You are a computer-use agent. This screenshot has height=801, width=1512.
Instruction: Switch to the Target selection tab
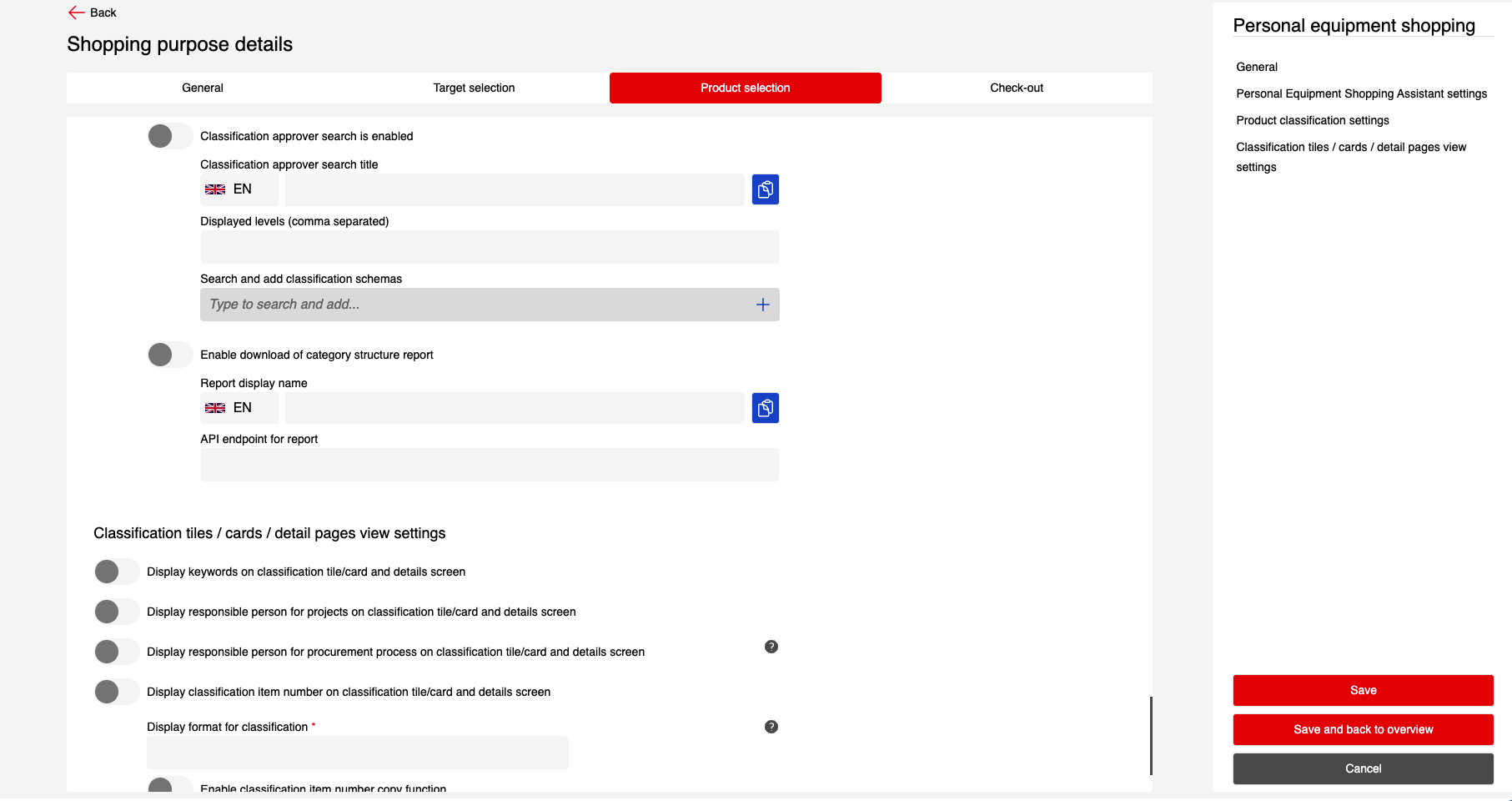[474, 88]
